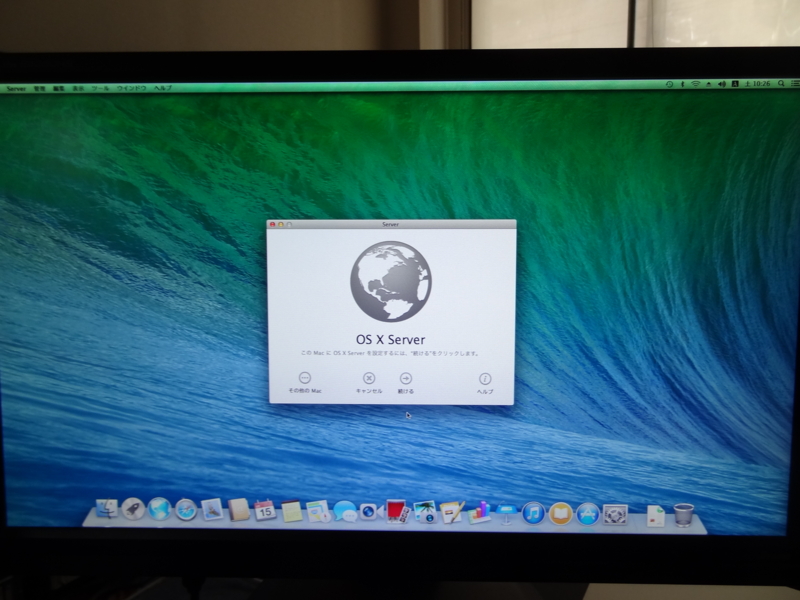Launch Pages pen icon in Dock
The height and width of the screenshot is (600, 800).
pyautogui.click(x=452, y=512)
